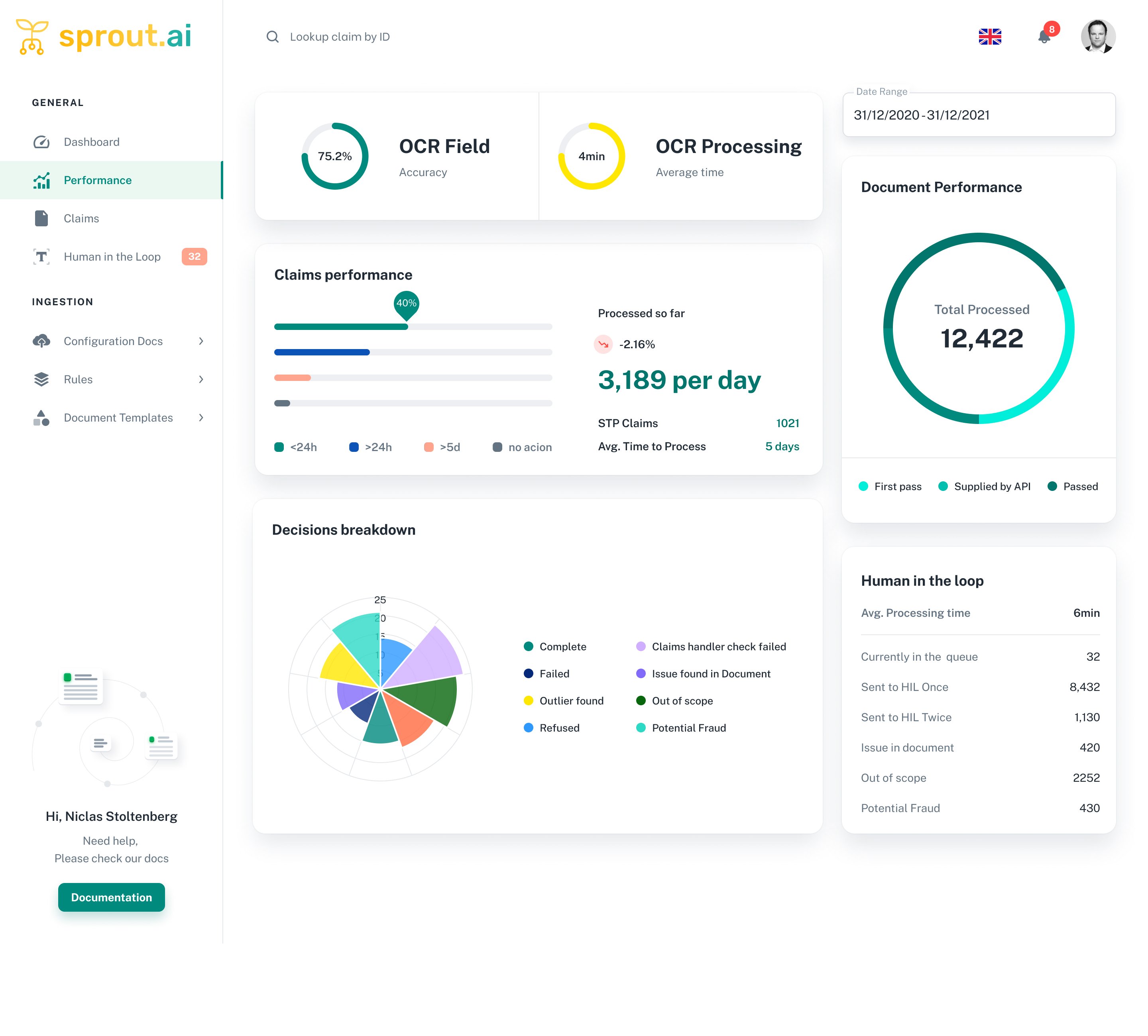Image resolution: width=1148 pixels, height=1036 pixels.
Task: Toggle the <24h legend in Claims performance
Action: pos(297,447)
